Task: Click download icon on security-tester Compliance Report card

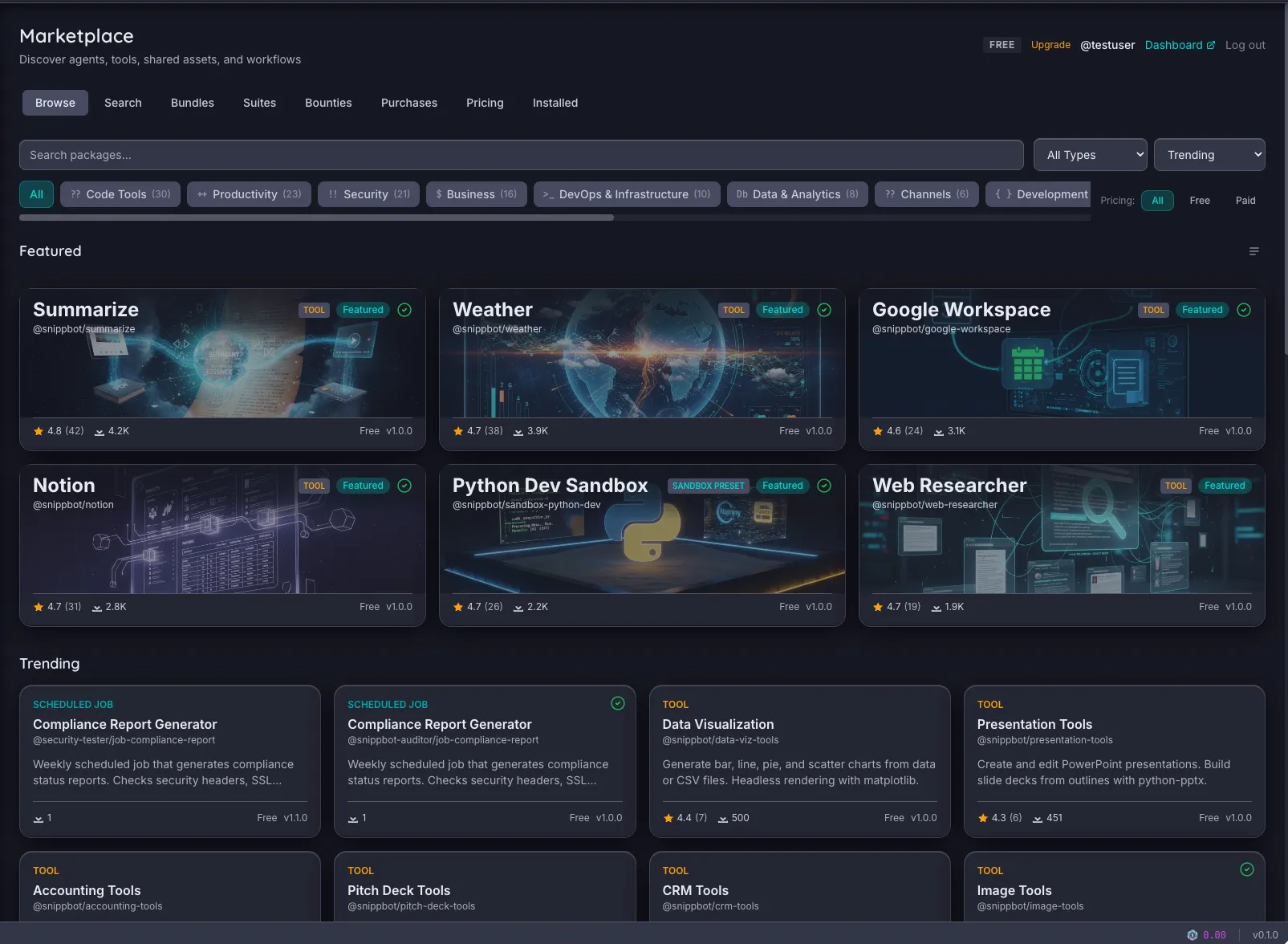Action: pos(39,819)
